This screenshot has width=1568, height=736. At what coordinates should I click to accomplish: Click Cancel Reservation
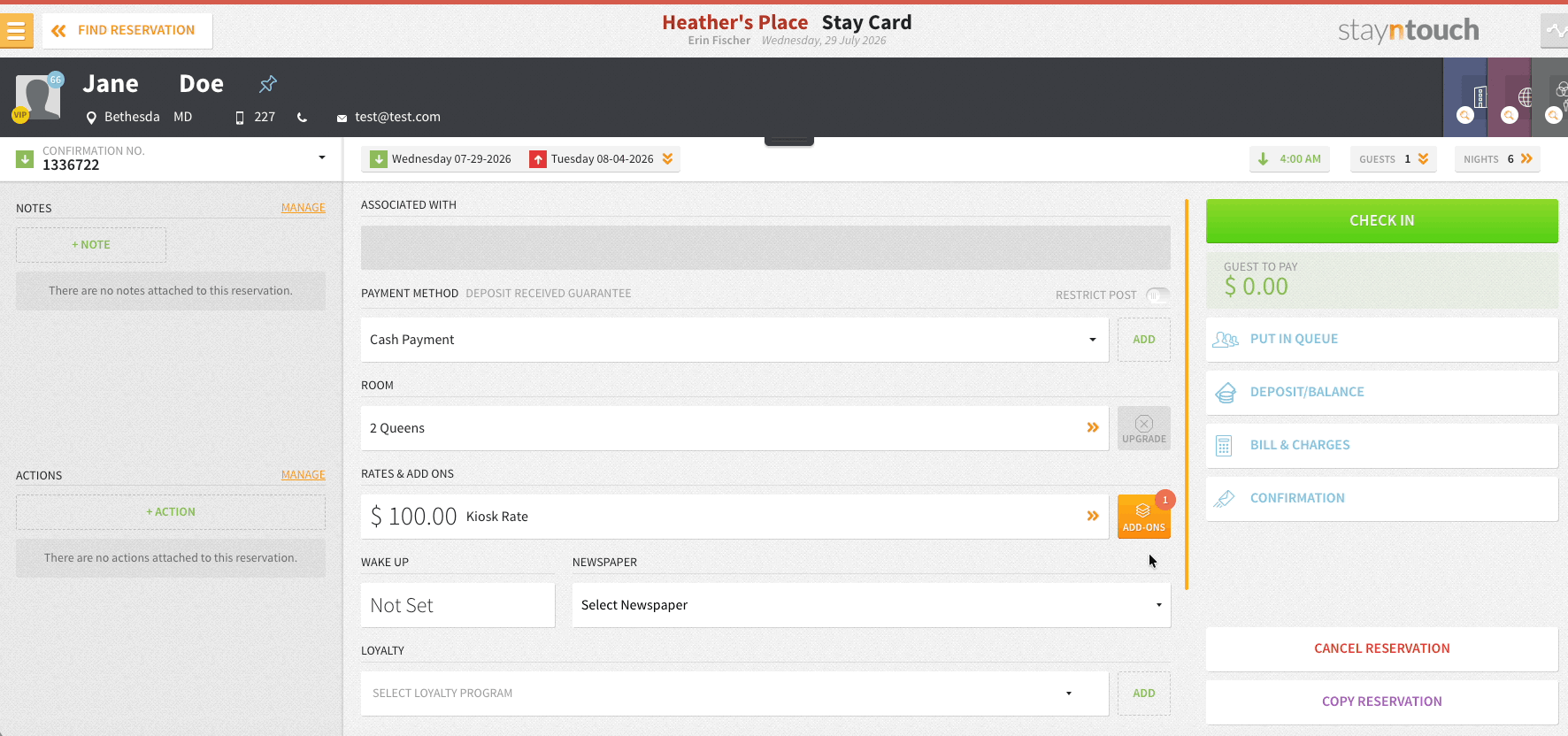point(1382,649)
